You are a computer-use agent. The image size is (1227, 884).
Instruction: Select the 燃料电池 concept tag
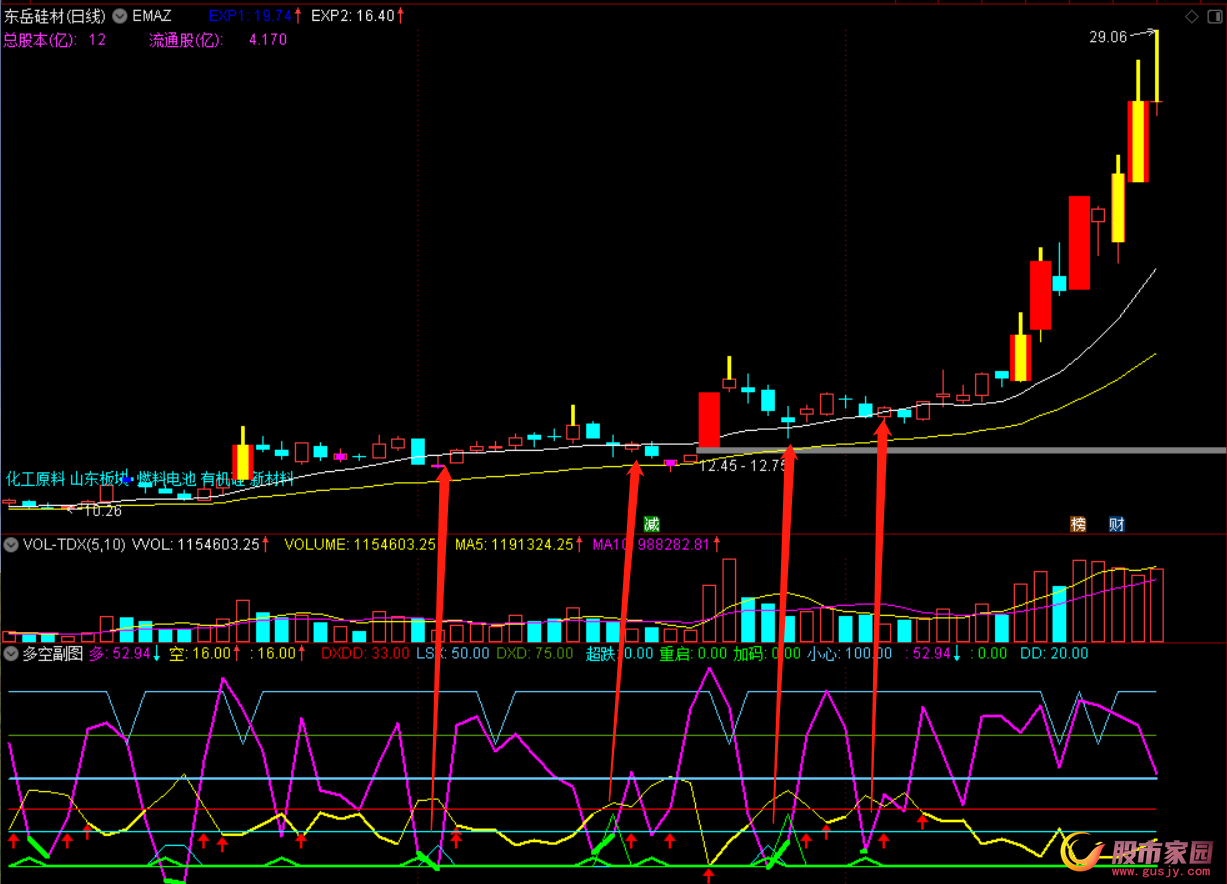166,479
